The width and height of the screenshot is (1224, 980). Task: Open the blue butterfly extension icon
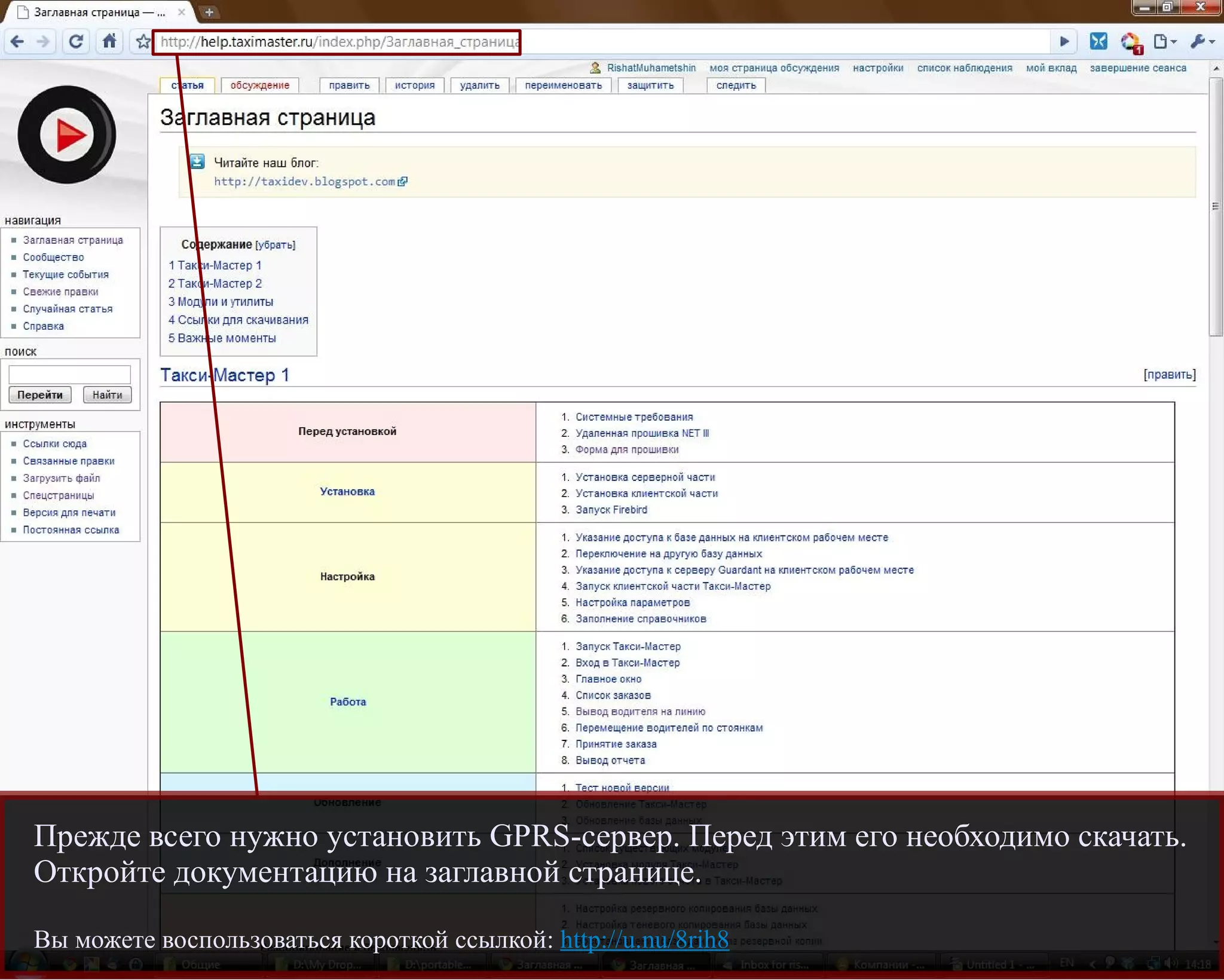[x=1098, y=41]
